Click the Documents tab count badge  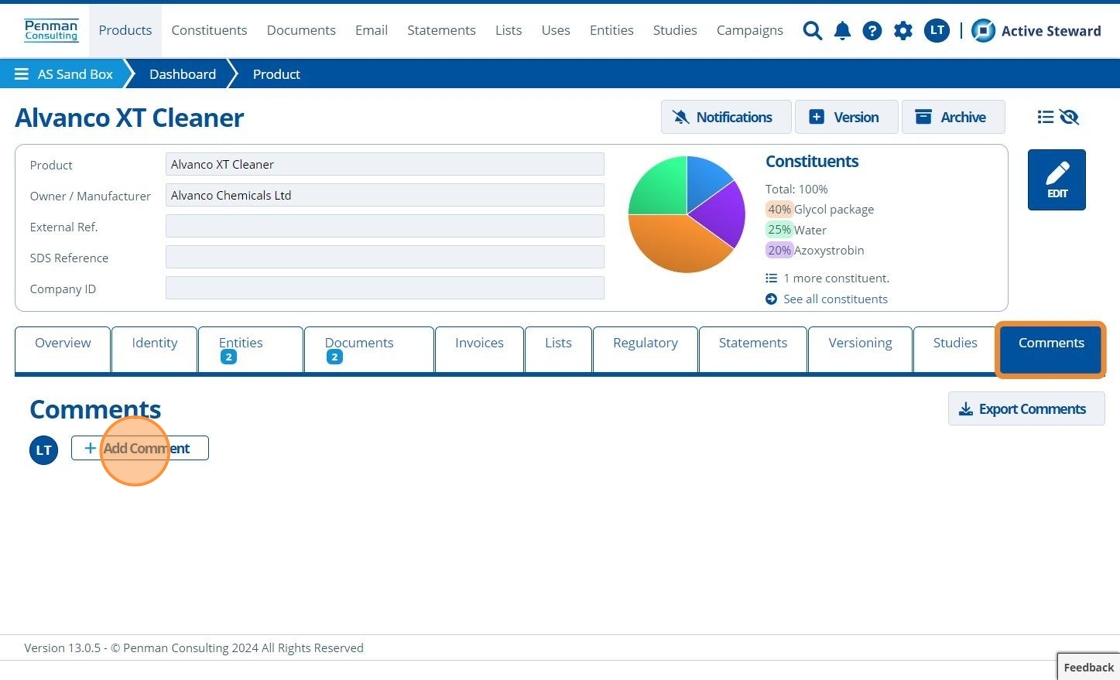pyautogui.click(x=334, y=357)
